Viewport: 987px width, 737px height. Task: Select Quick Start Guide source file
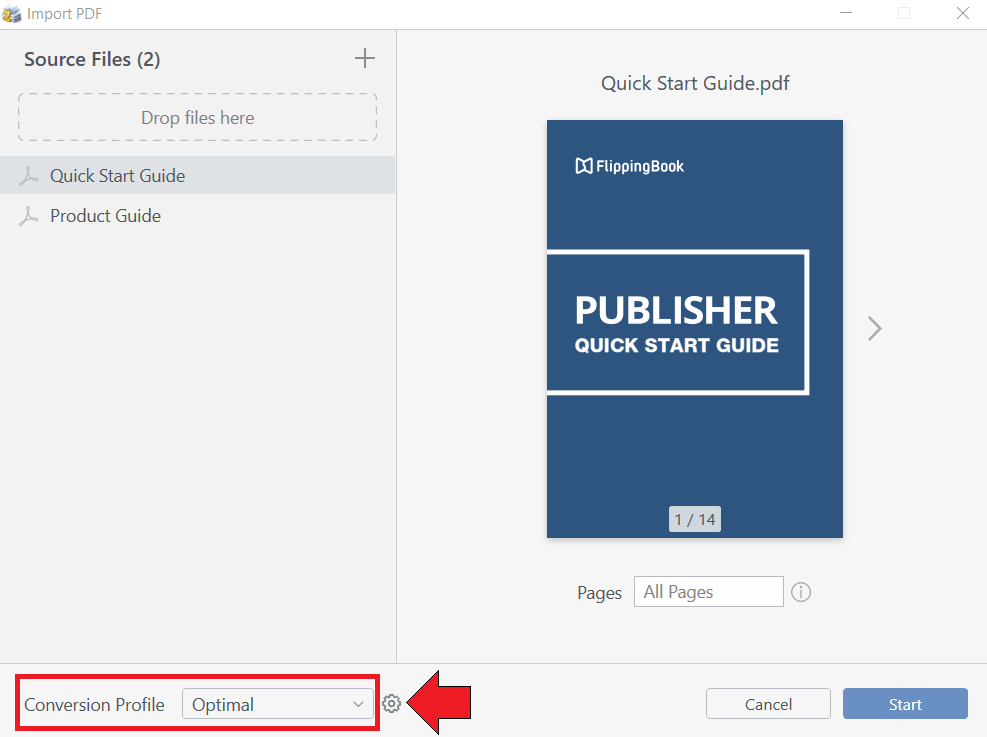coord(198,176)
